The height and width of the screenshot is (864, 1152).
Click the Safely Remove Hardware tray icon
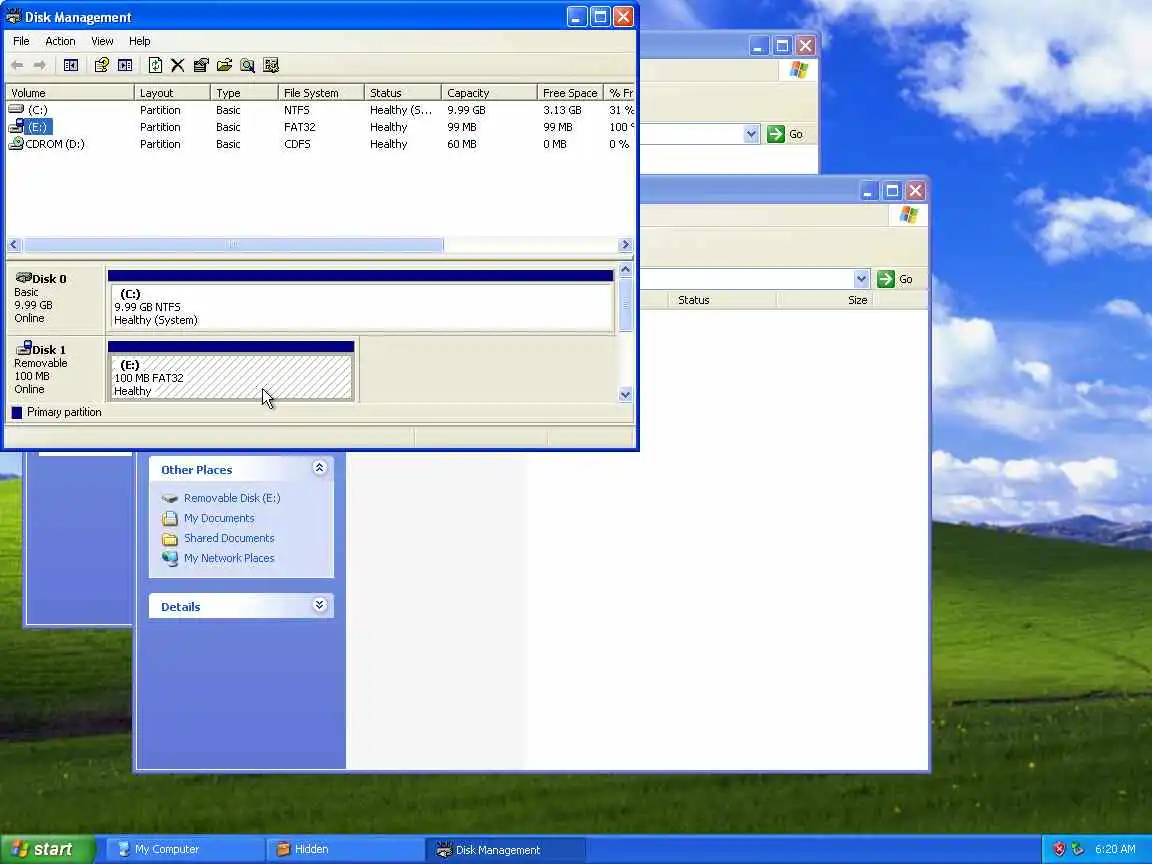click(1078, 849)
